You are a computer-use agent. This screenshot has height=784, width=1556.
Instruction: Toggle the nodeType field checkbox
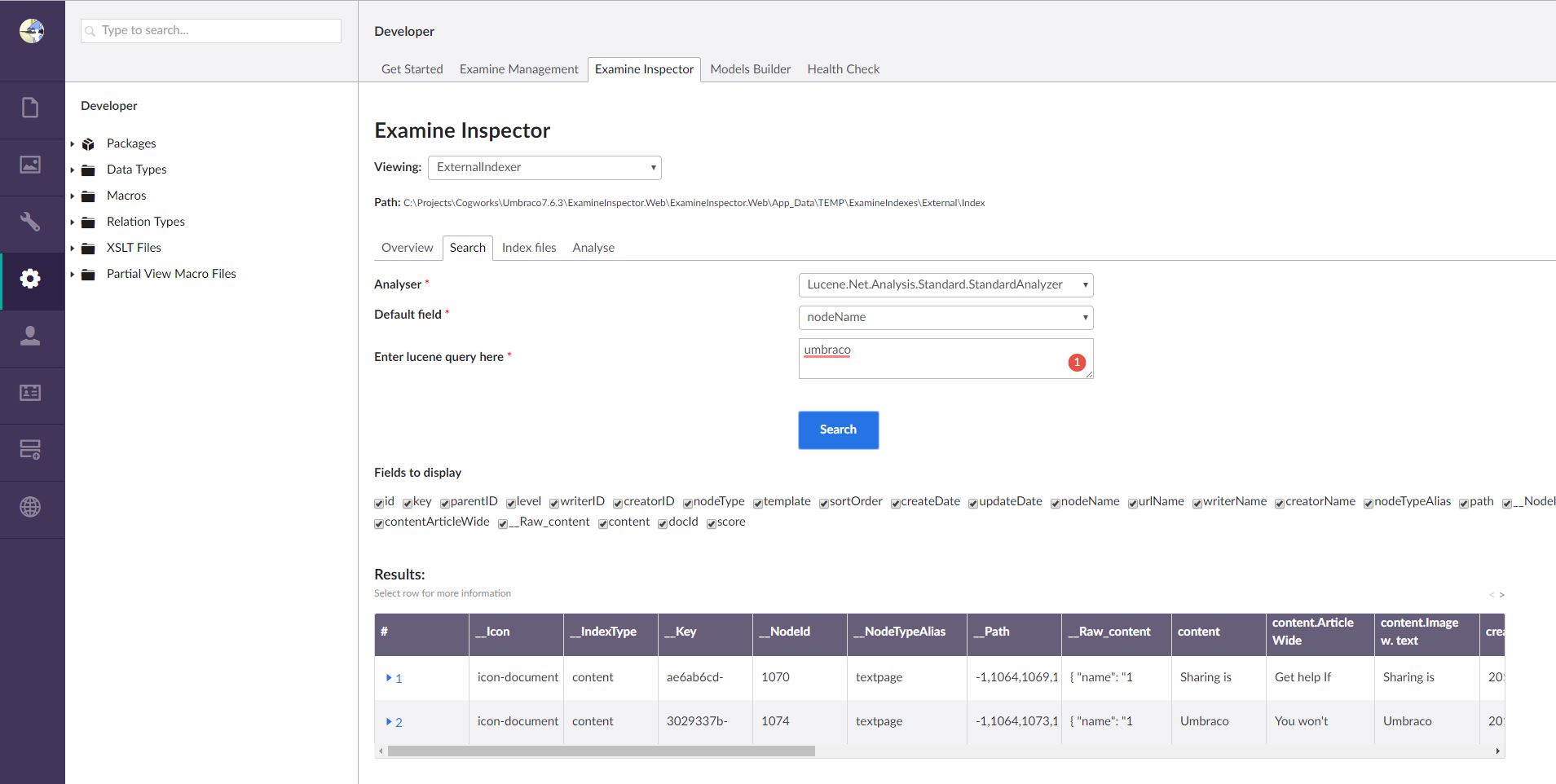click(x=688, y=503)
